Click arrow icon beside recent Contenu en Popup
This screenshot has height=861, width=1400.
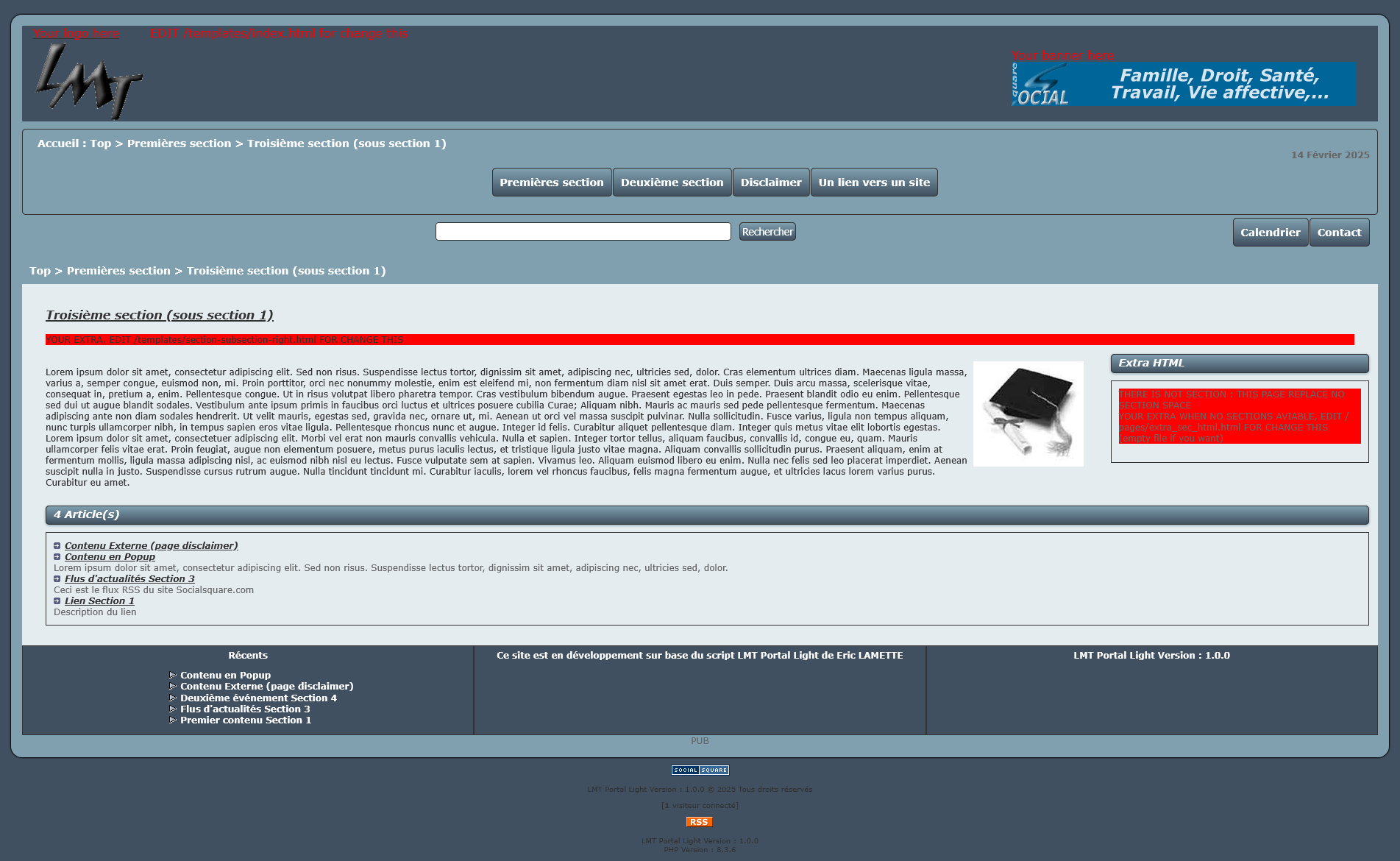point(173,676)
